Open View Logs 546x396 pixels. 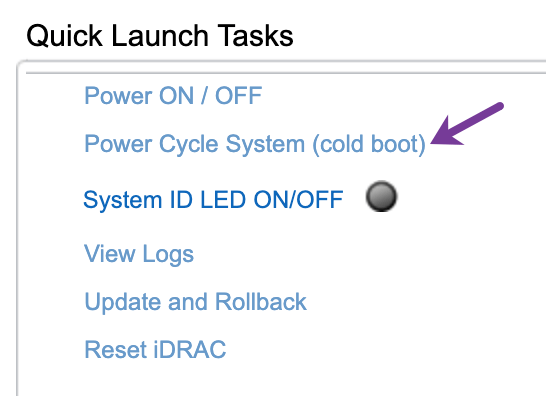(x=139, y=254)
